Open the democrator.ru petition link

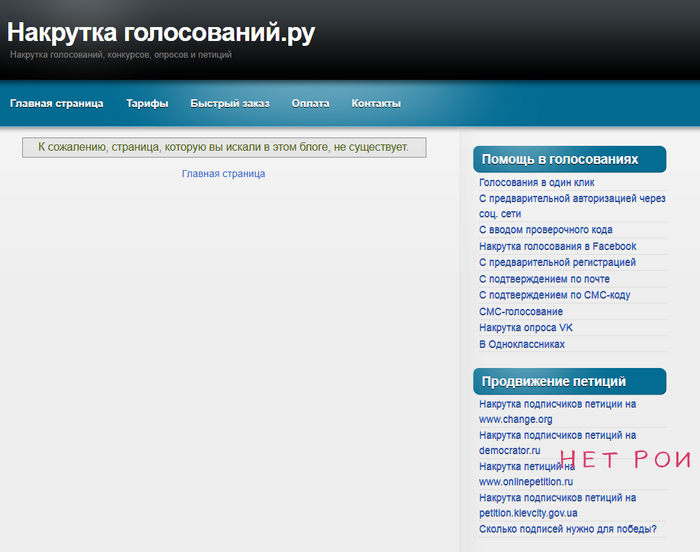click(558, 443)
